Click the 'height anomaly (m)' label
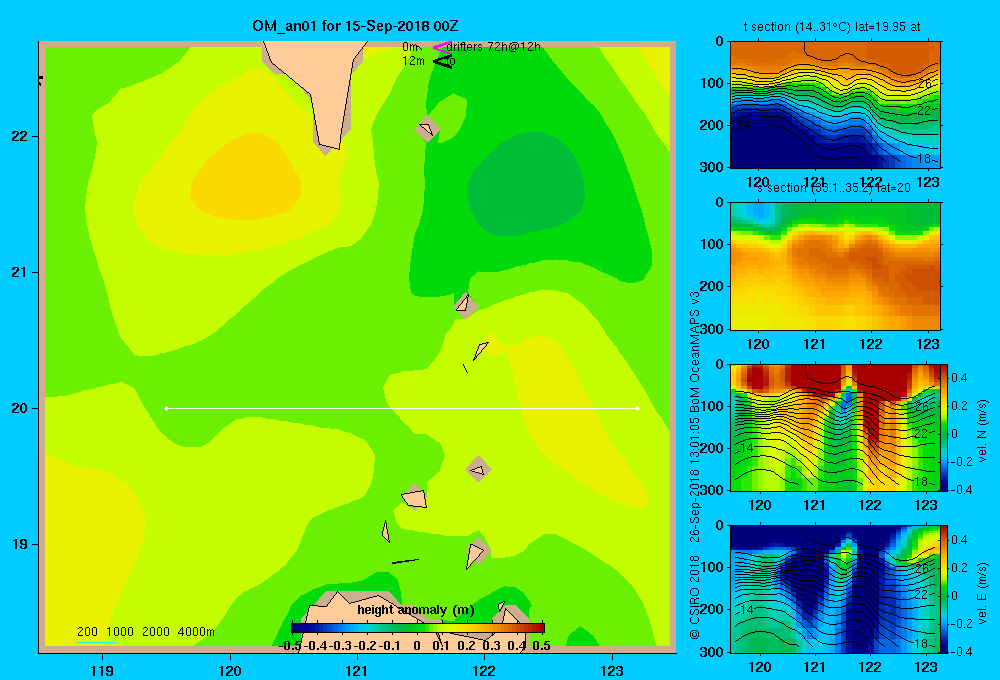The image size is (1000, 680). [416, 610]
